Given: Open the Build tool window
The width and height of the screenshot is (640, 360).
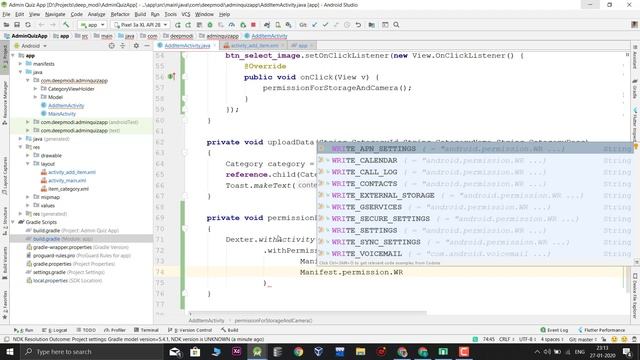Looking at the screenshot, I should (230, 330).
